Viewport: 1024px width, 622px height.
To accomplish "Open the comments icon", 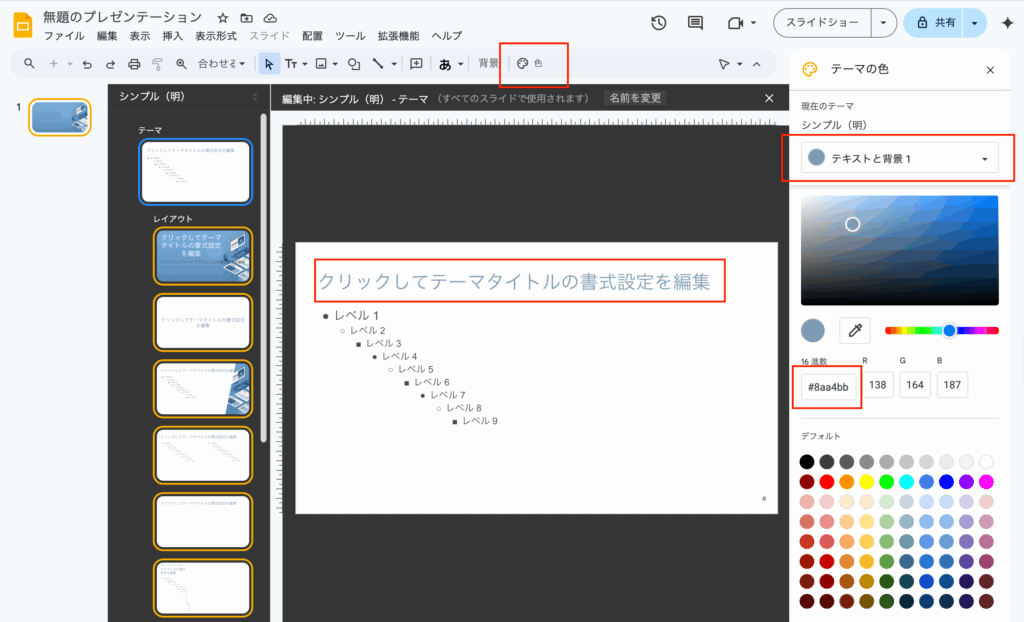I will click(x=695, y=23).
